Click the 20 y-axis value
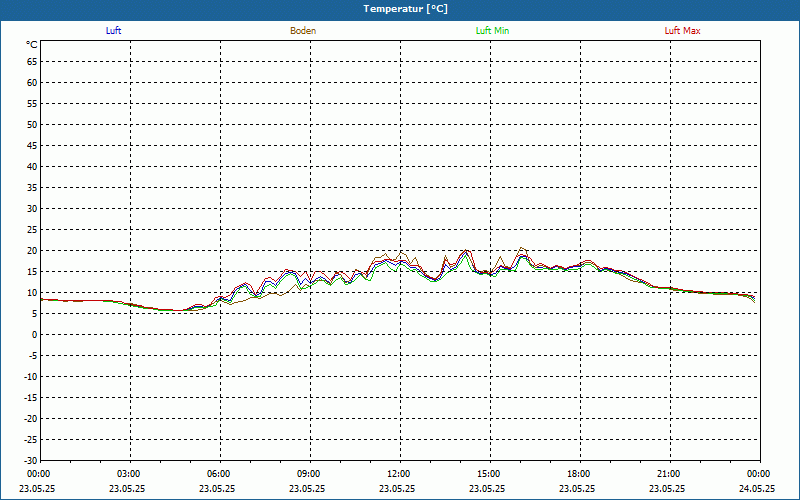 click(x=32, y=251)
